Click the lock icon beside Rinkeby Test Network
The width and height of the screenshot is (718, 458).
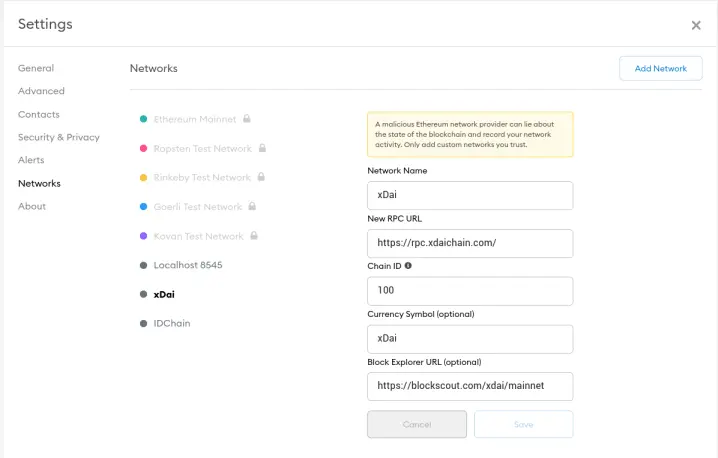click(x=261, y=177)
